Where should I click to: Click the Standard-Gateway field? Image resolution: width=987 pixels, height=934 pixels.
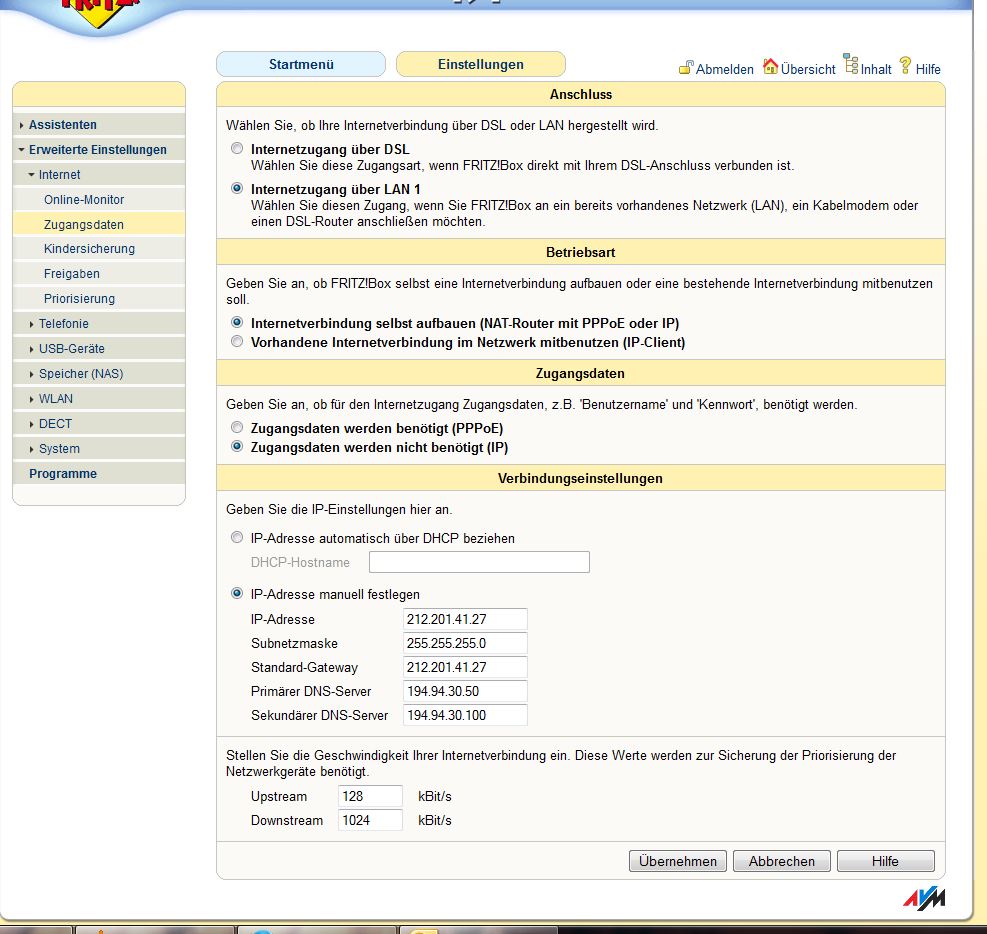465,667
